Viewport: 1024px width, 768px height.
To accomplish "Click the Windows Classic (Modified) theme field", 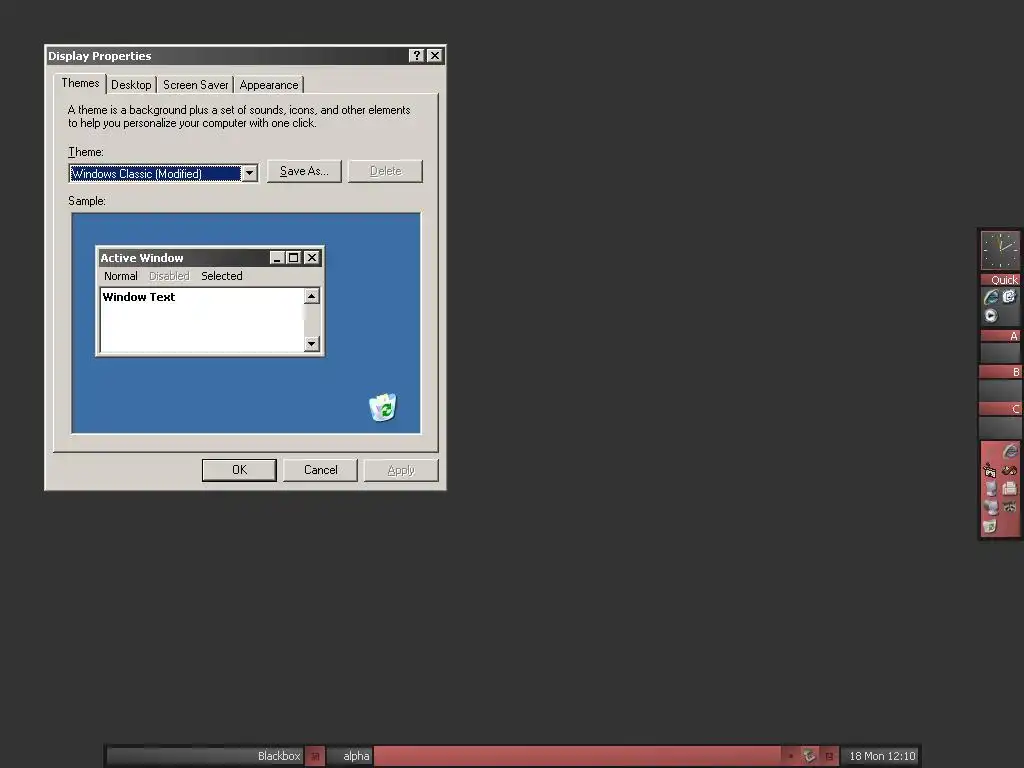I will (x=155, y=173).
